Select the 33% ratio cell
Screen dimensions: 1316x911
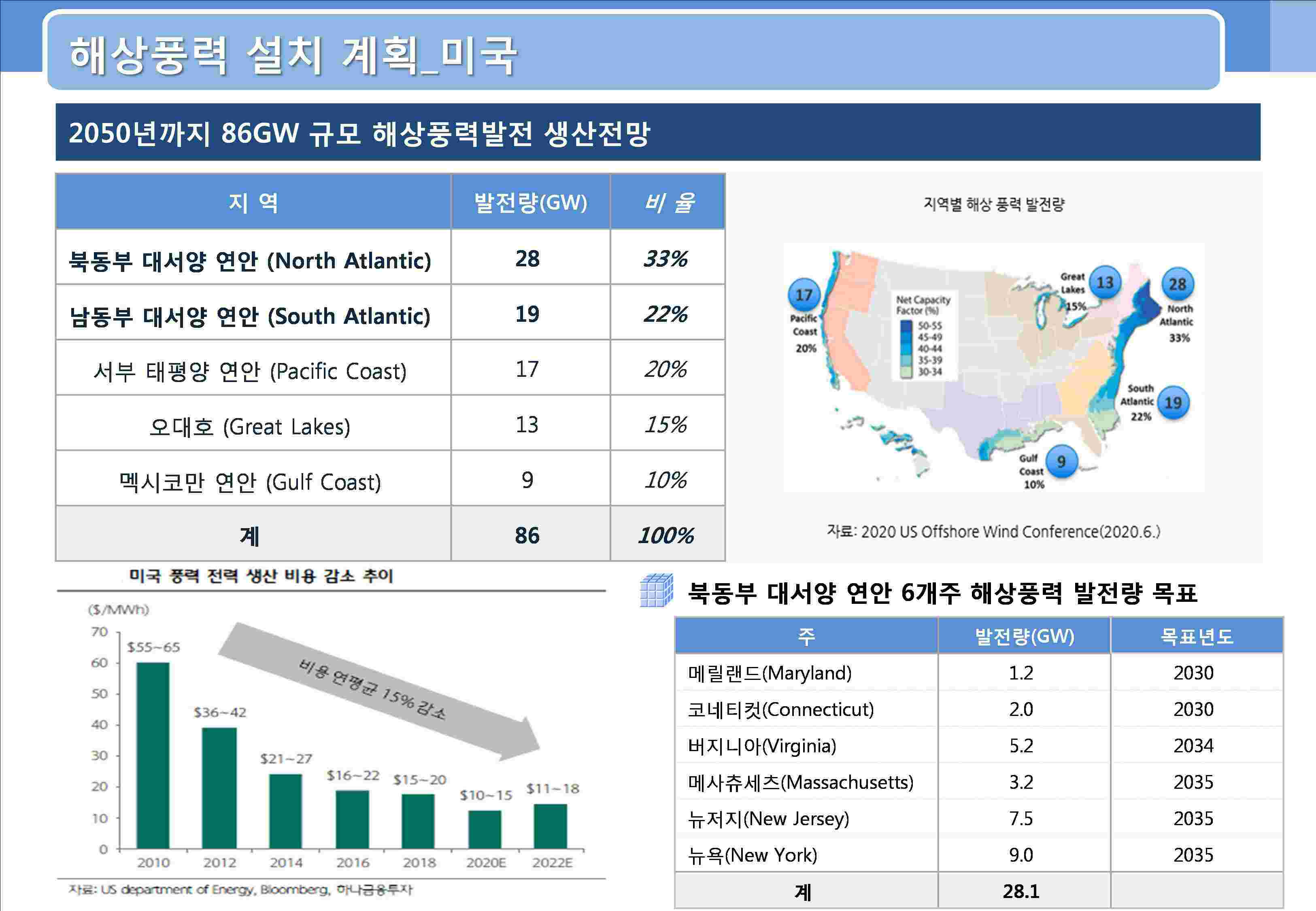(666, 259)
